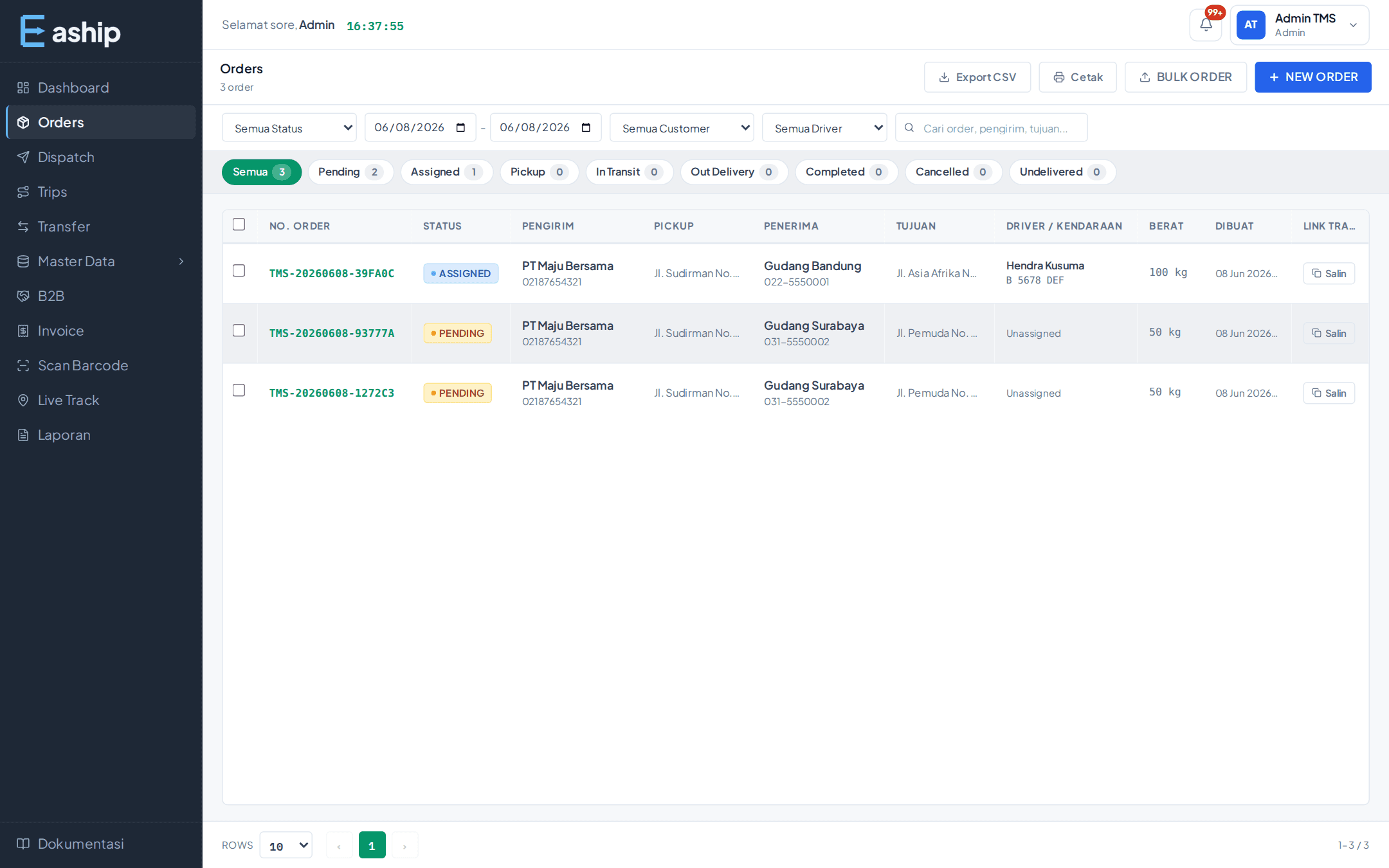Select the Semua filter tab

point(261,172)
